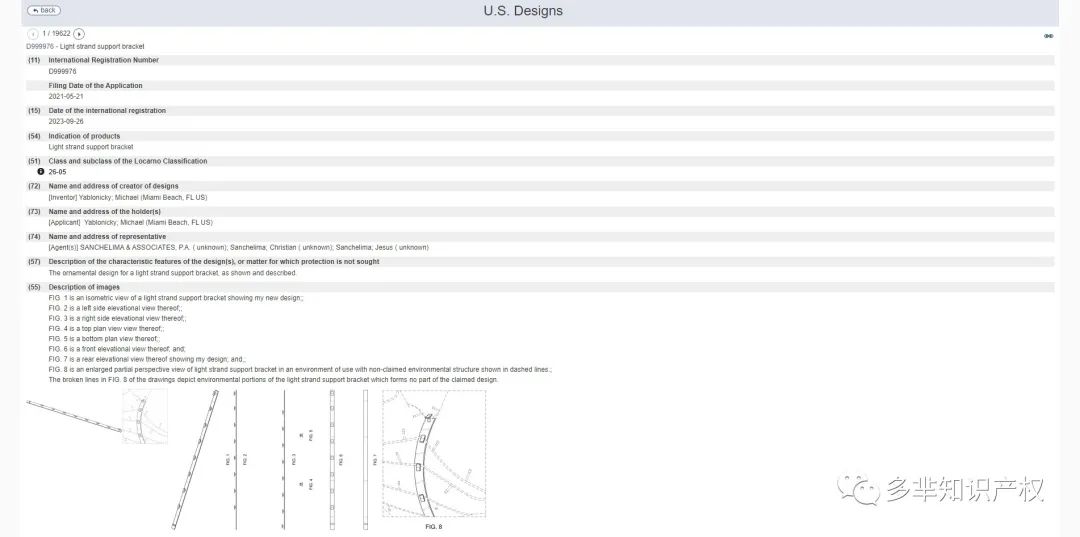
Task: Click the back button
Action: point(43,10)
